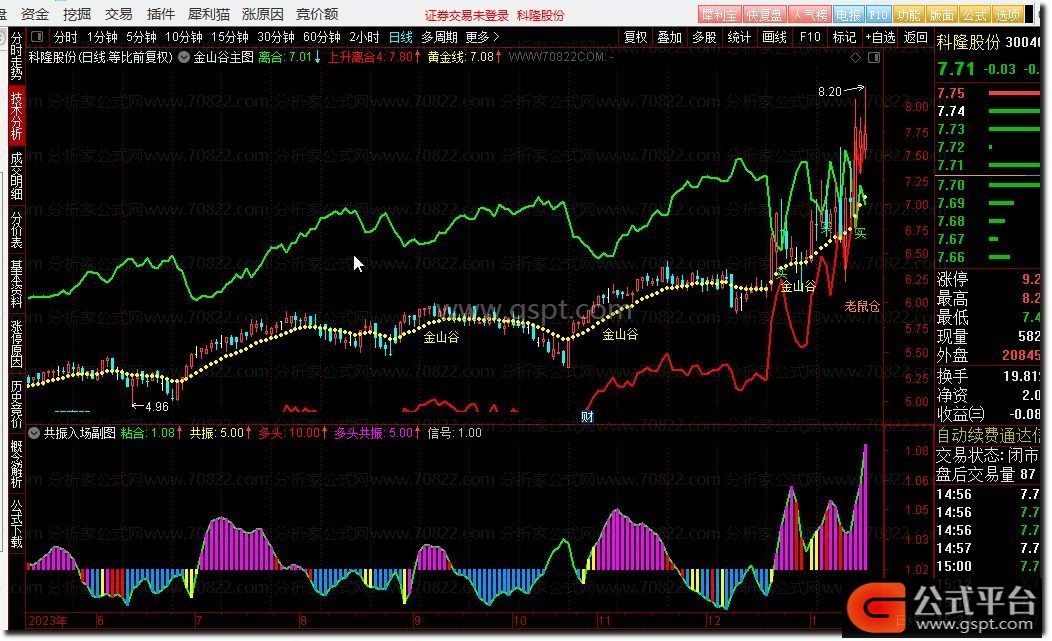Click the 换手 turnover row

(x=988, y=376)
